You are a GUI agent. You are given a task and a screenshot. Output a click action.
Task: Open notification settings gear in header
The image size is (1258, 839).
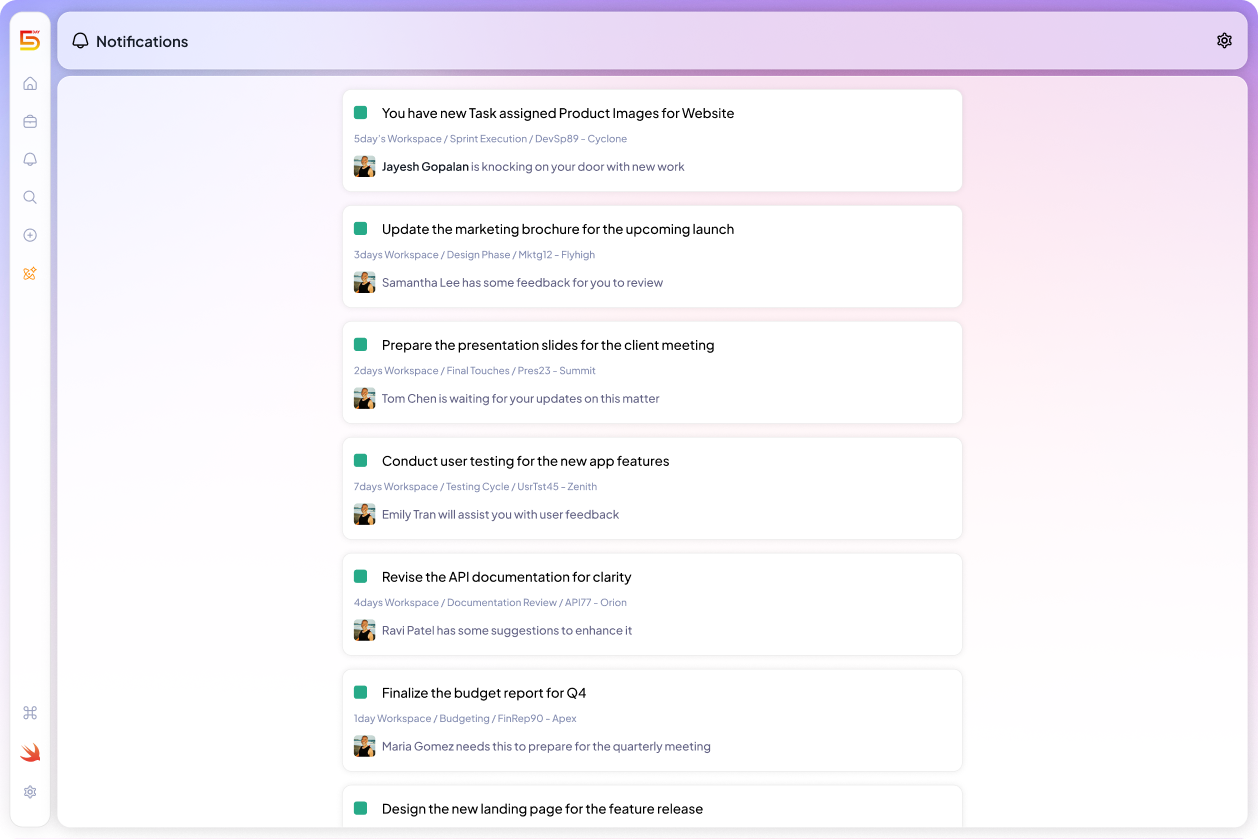tap(1224, 41)
